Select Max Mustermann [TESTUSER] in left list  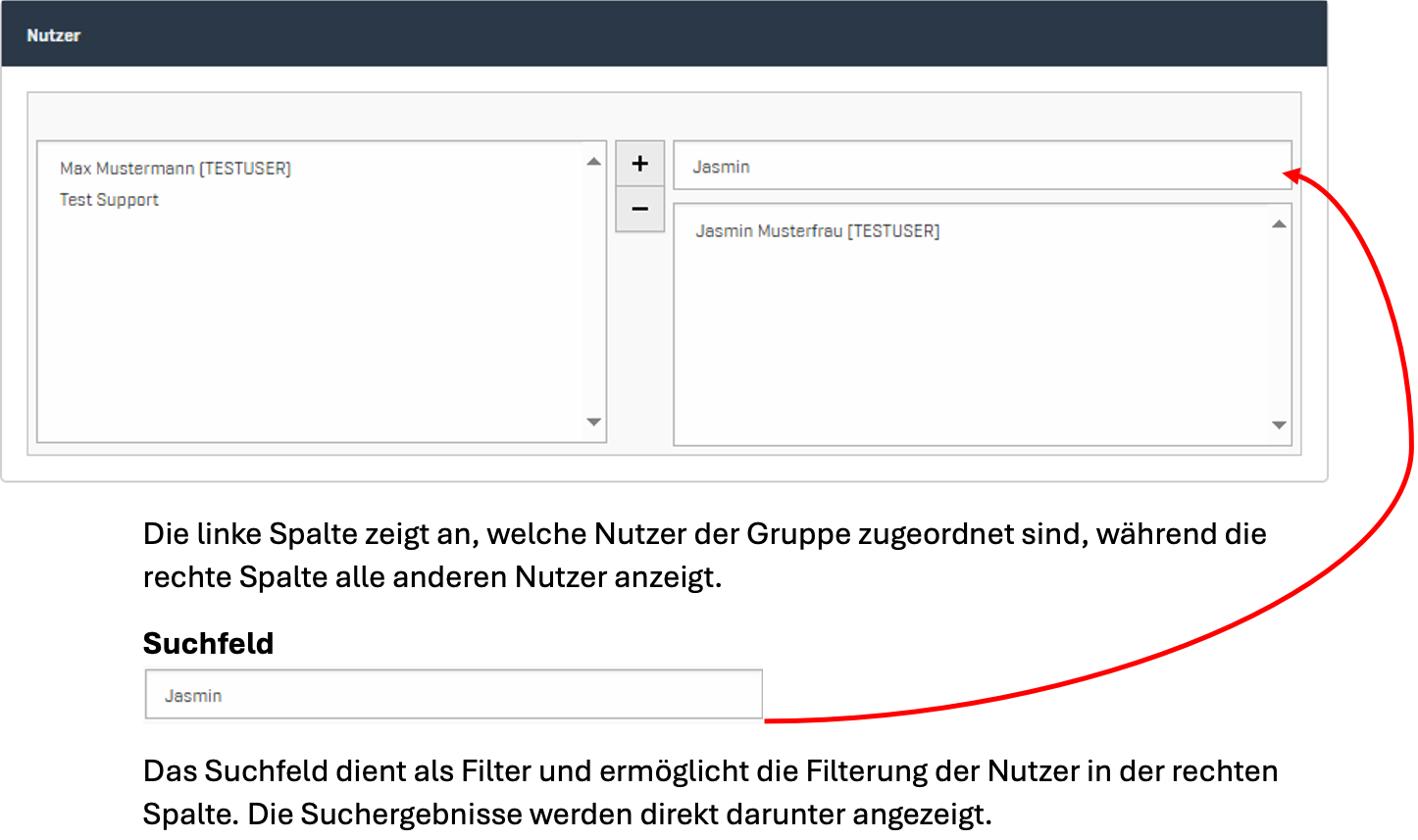pyautogui.click(x=176, y=169)
